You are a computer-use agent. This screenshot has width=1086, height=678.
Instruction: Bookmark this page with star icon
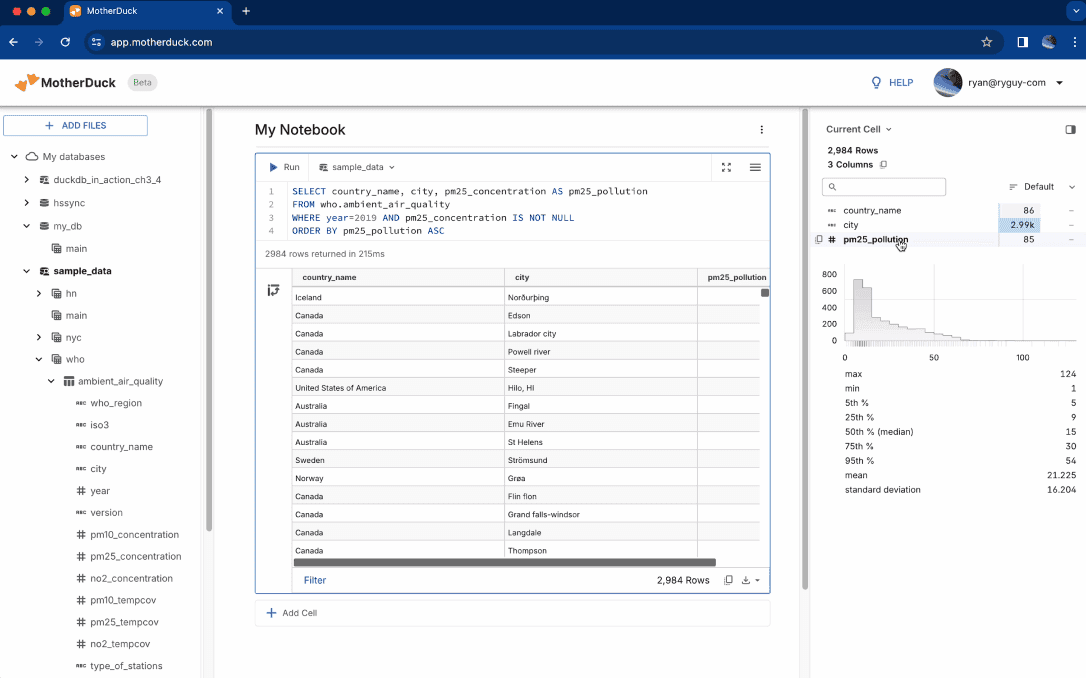click(986, 42)
